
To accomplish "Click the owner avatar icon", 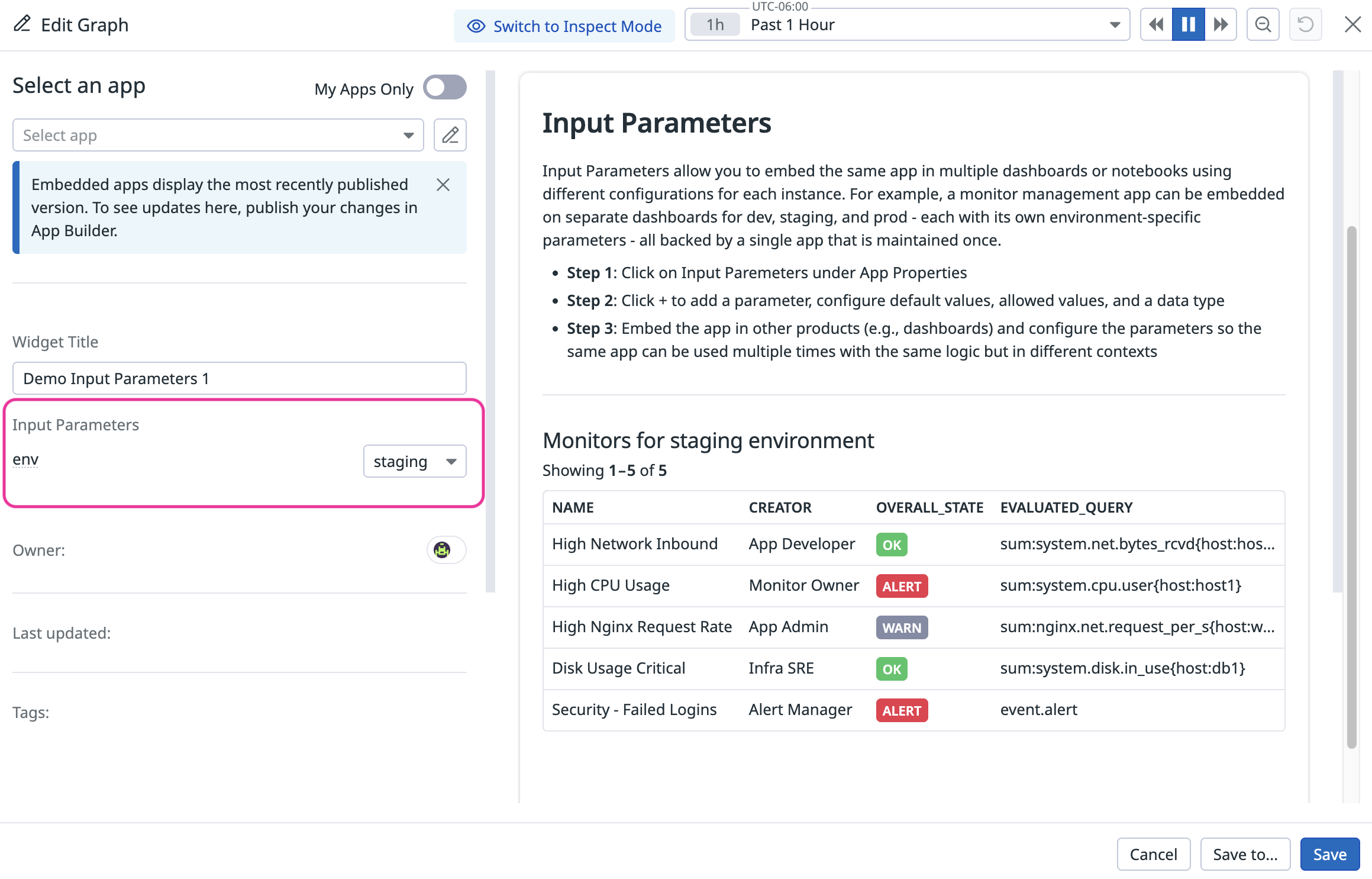I will pos(442,550).
